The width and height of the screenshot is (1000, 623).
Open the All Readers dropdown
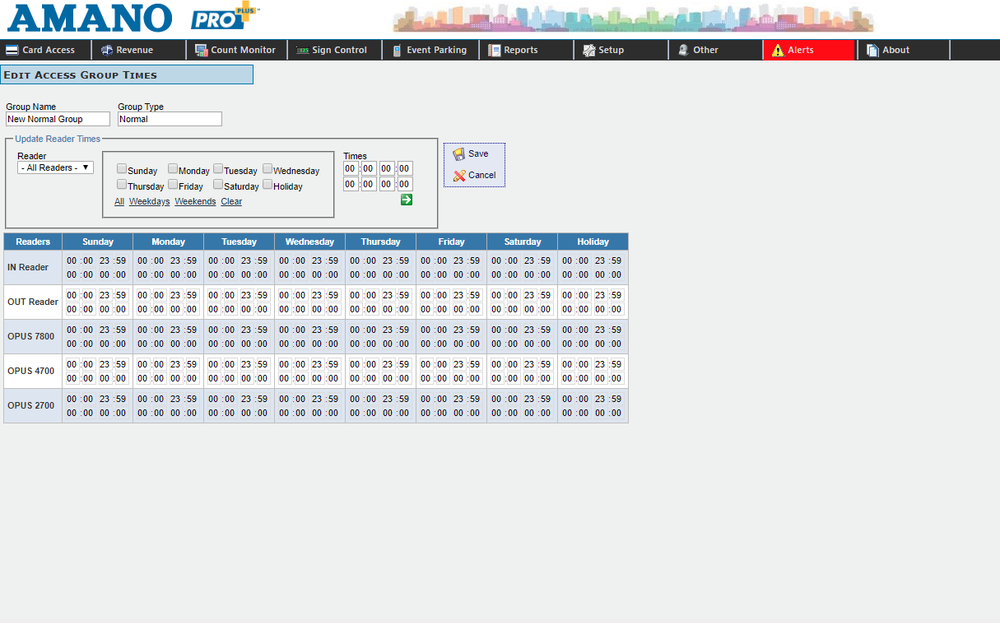(x=55, y=168)
